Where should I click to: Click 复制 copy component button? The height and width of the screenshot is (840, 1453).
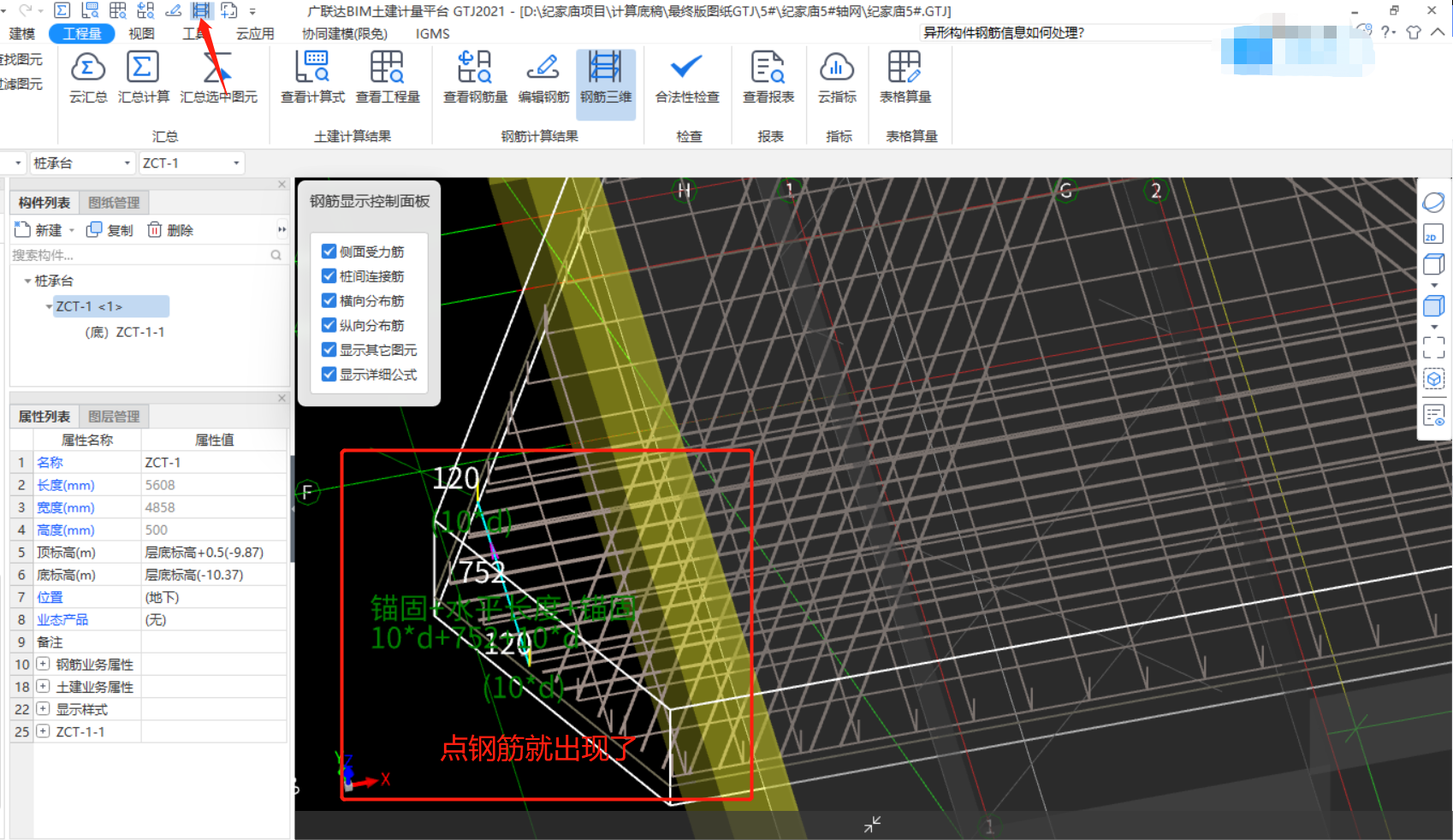110,230
